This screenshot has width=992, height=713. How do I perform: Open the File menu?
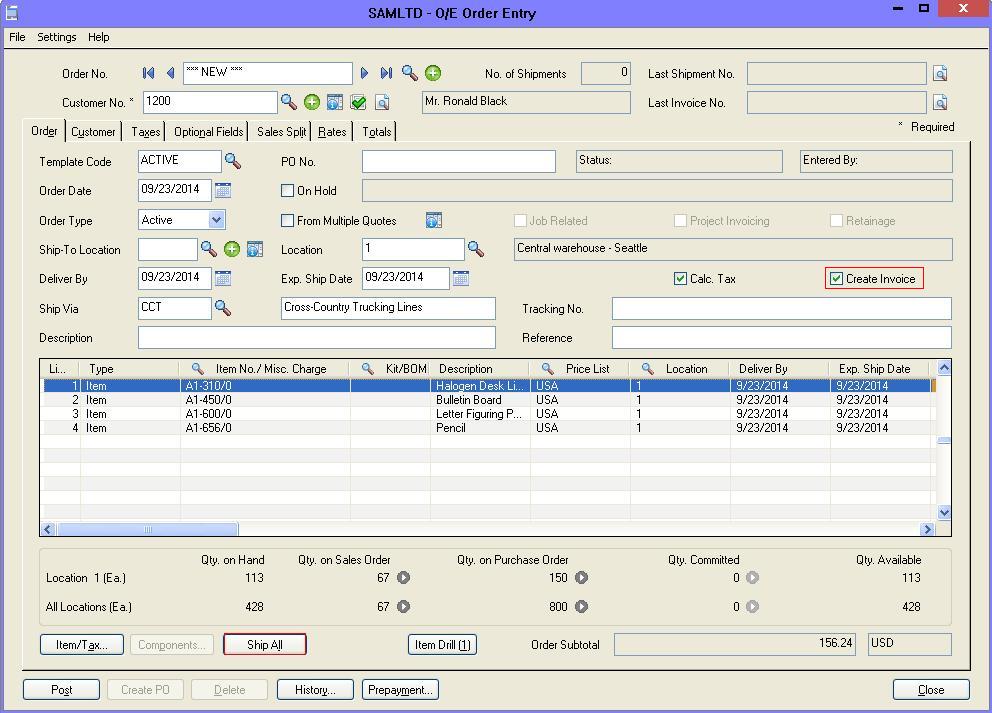point(17,37)
